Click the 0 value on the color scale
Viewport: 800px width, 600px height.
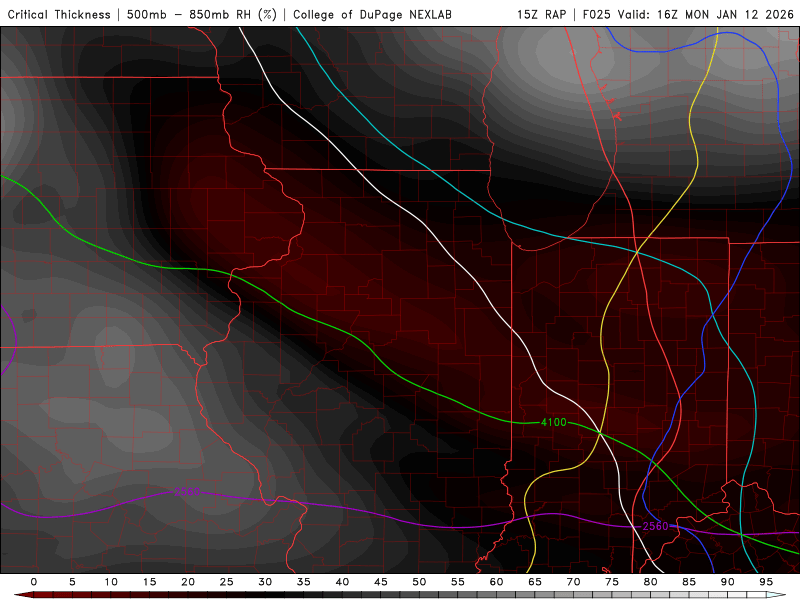click(34, 582)
